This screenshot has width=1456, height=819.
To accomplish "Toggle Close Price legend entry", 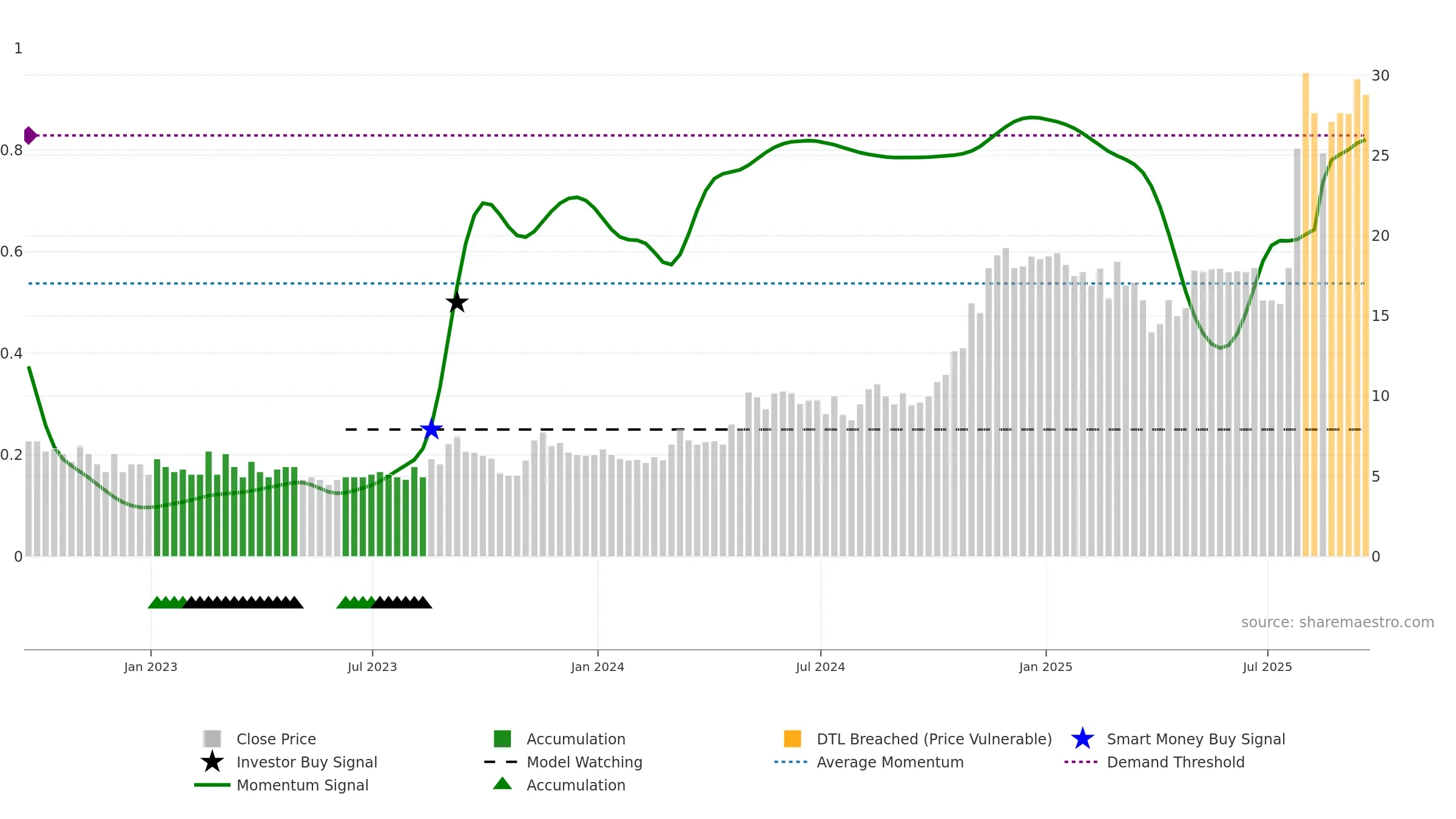I will [x=260, y=739].
